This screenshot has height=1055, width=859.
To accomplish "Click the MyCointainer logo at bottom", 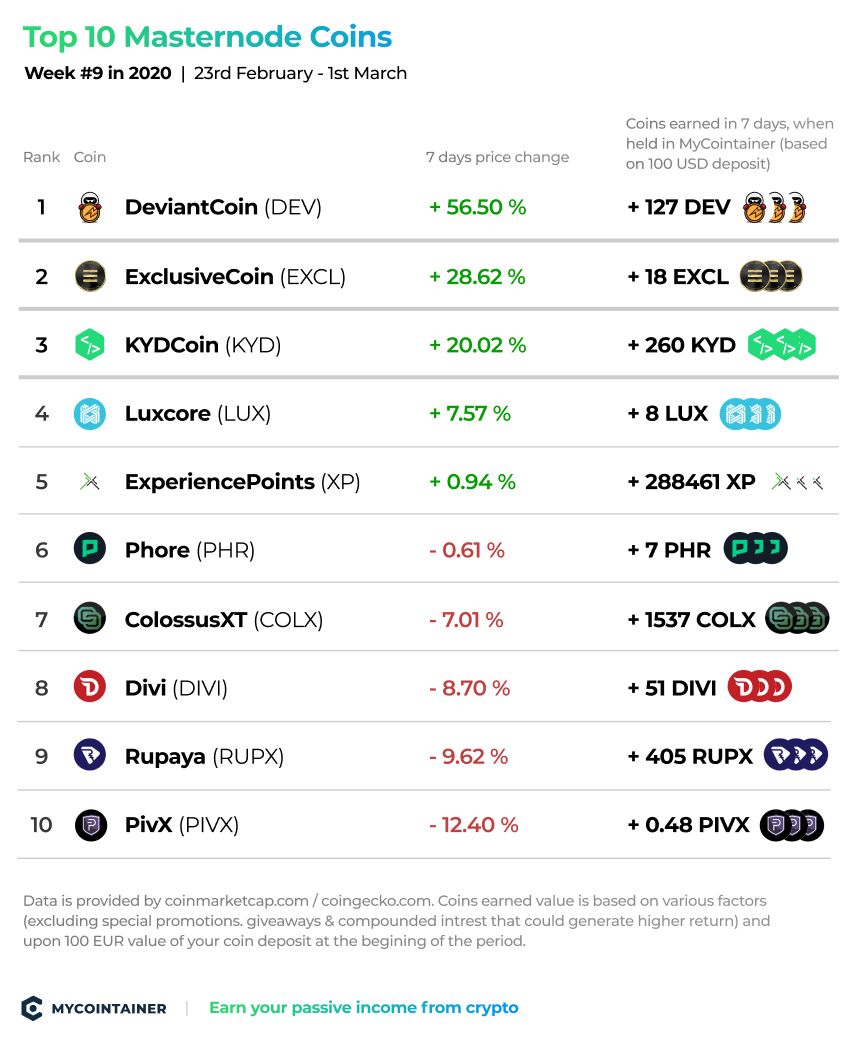I will (94, 1008).
